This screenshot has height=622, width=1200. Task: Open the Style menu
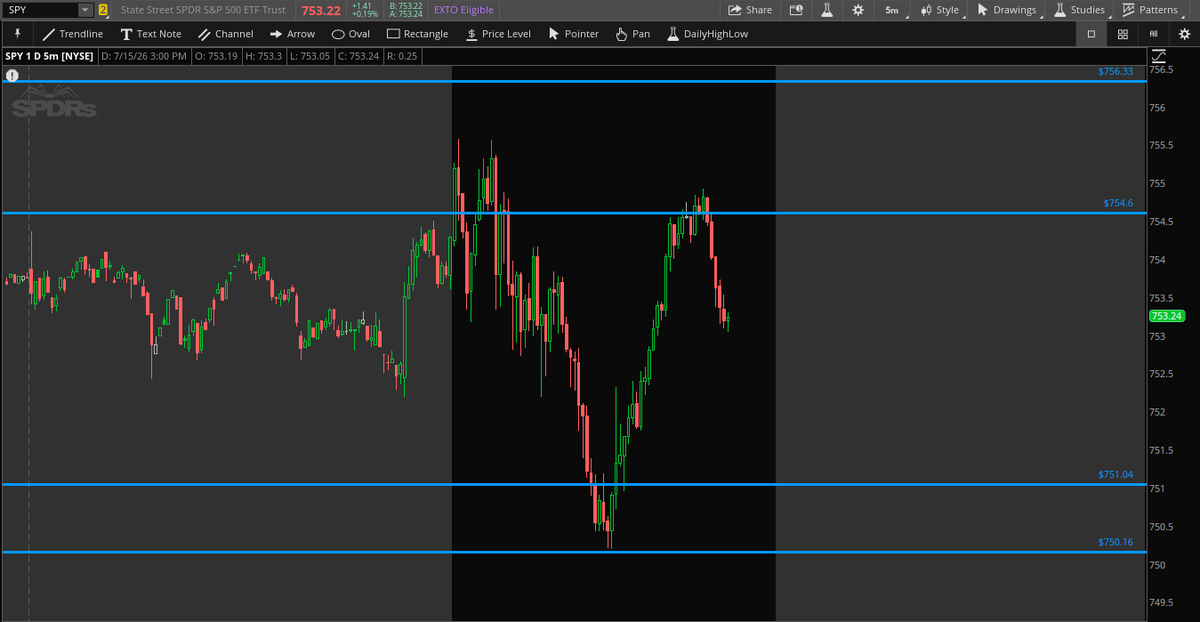point(940,10)
